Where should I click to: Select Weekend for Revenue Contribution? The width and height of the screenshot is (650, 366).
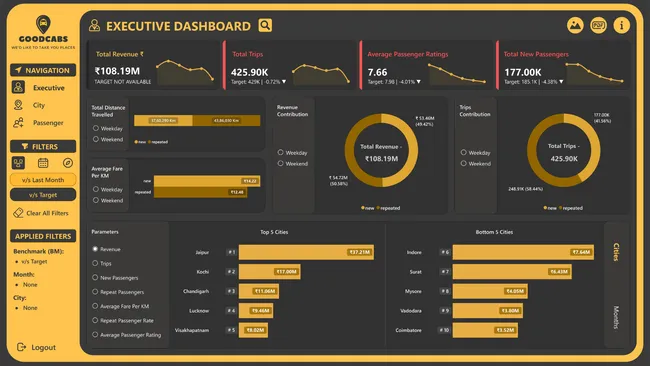[281, 163]
